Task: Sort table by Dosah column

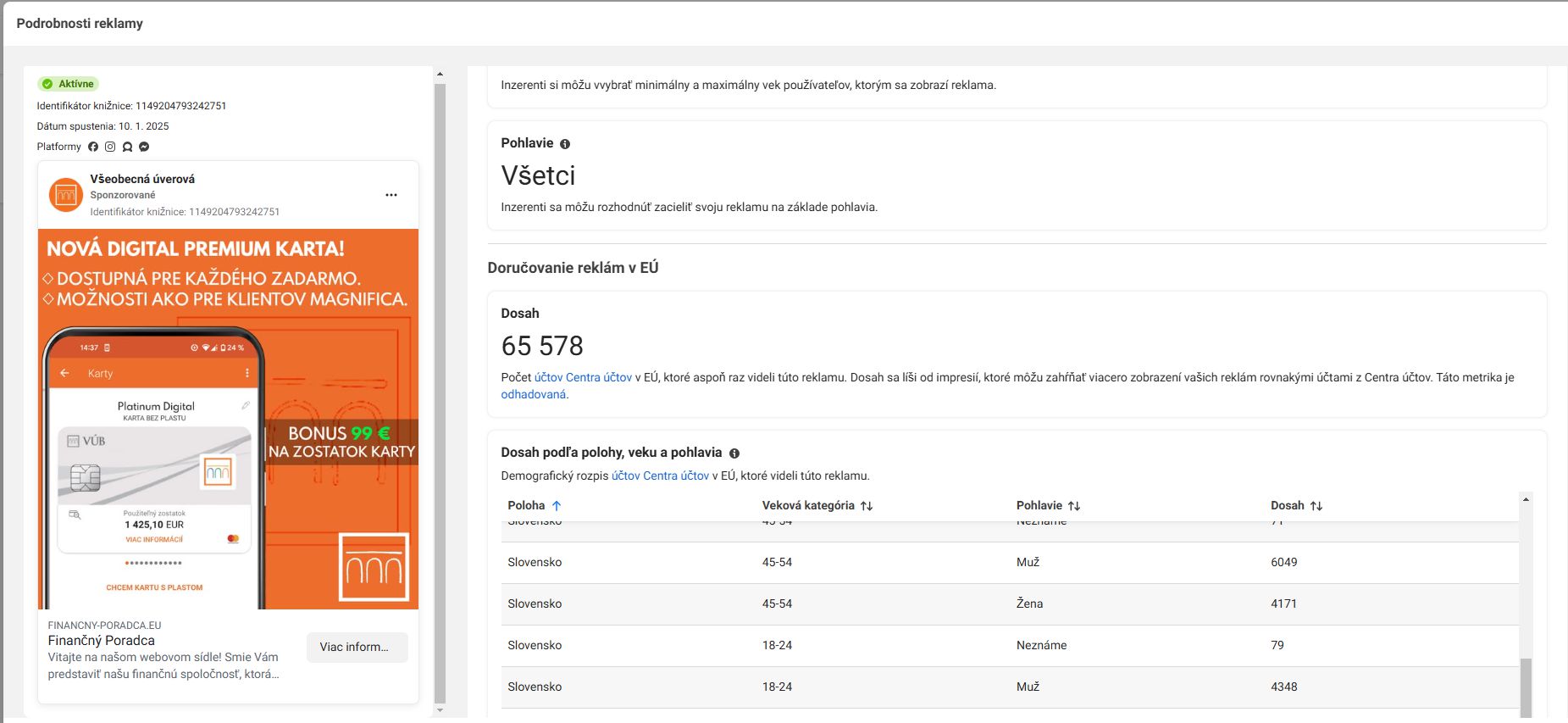Action: coord(1296,505)
